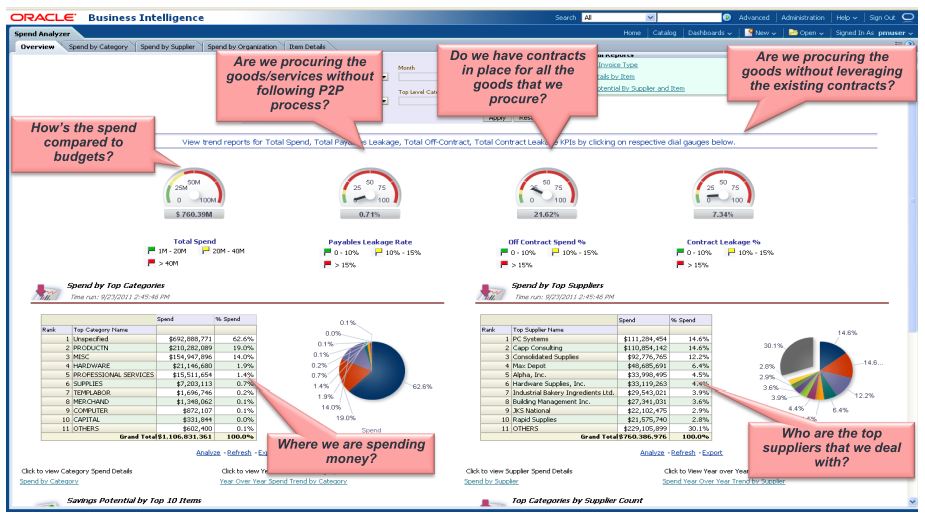Select the Industrial Bakery Ingredients Ltd. row
Image resolution: width=925 pixels, height=517 pixels.
click(x=596, y=392)
